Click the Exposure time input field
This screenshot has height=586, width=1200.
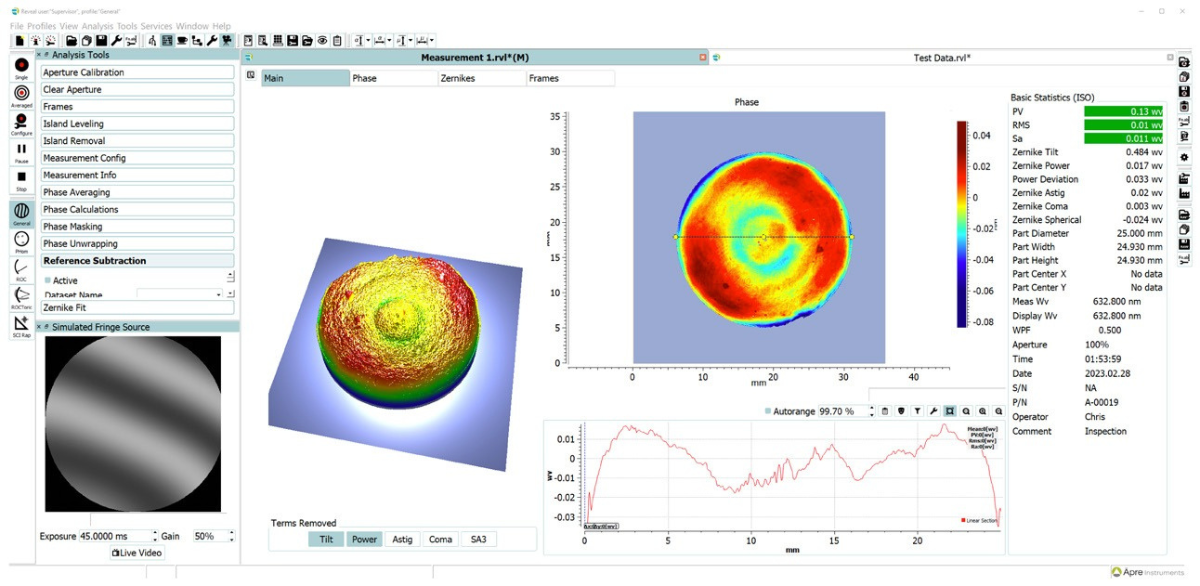tap(114, 536)
